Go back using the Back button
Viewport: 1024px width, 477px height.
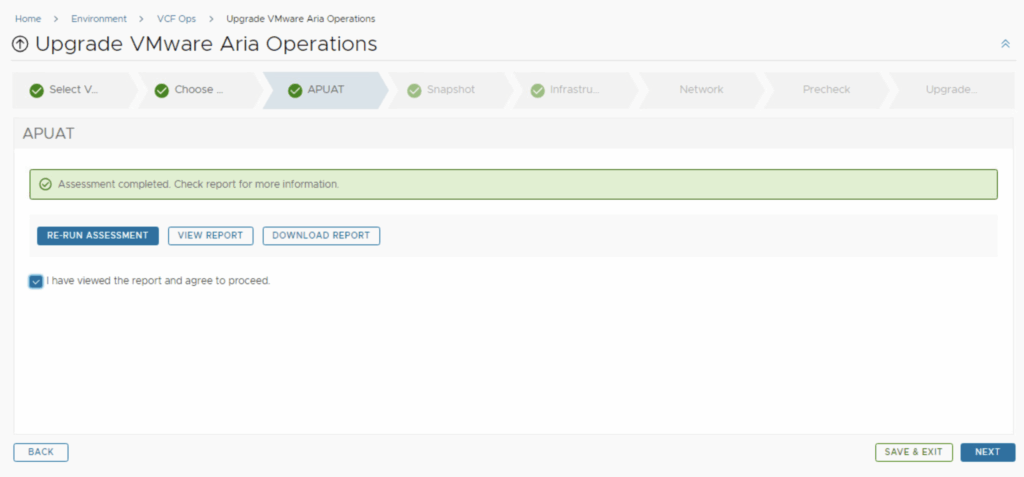click(x=41, y=452)
